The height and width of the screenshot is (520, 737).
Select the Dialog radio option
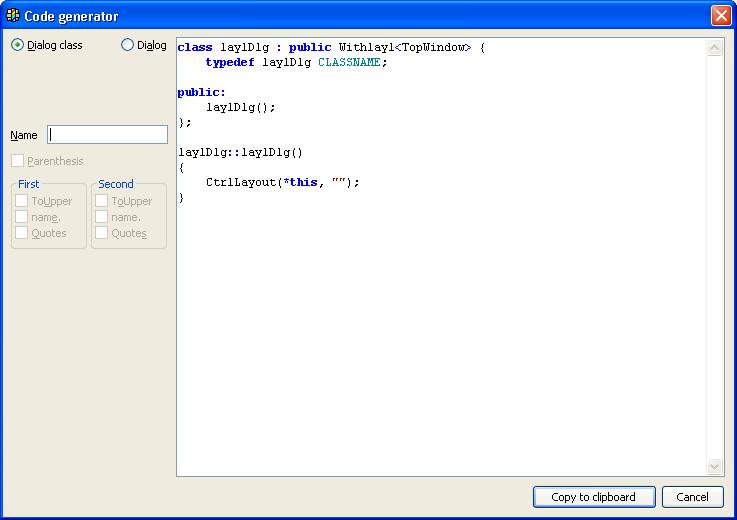pos(127,45)
